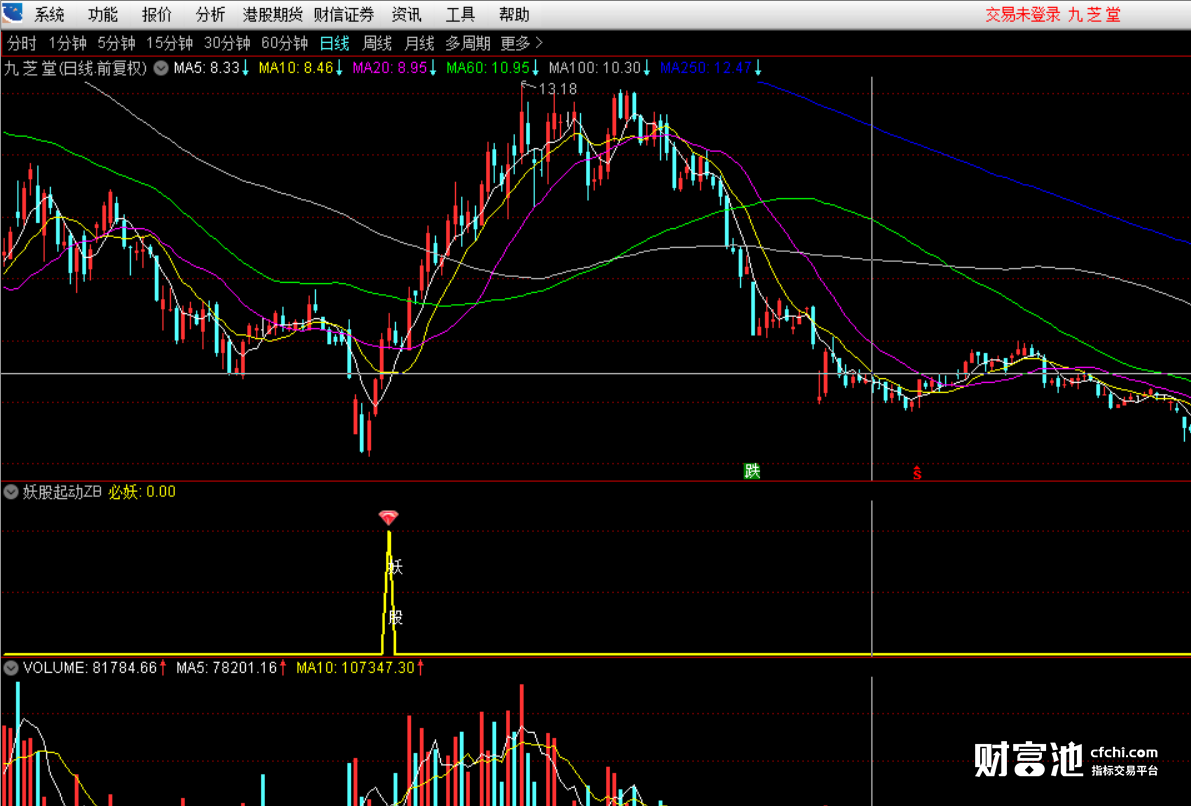Expand the 更多 period options
Viewport: 1191px width, 806px height.
pos(523,43)
